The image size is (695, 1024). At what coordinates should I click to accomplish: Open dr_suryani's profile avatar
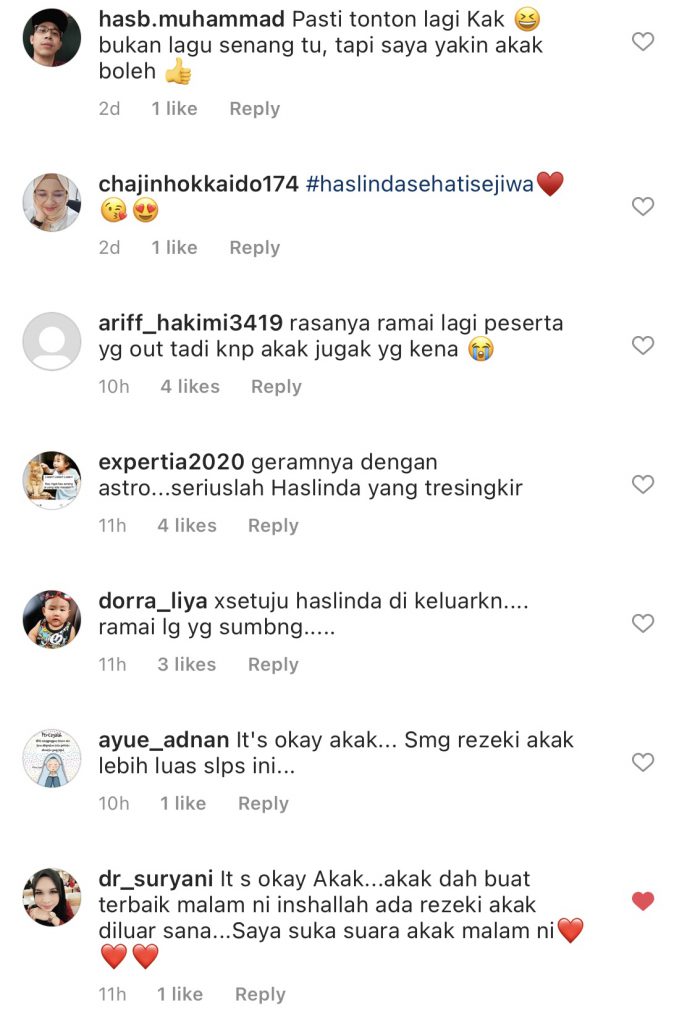coord(52,897)
